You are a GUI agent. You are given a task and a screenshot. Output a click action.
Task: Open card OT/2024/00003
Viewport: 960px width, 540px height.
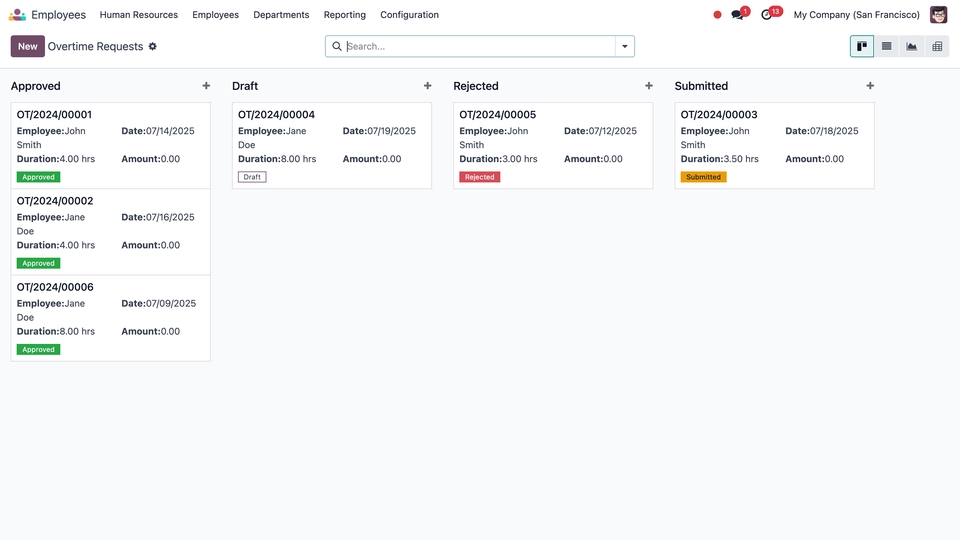[774, 145]
